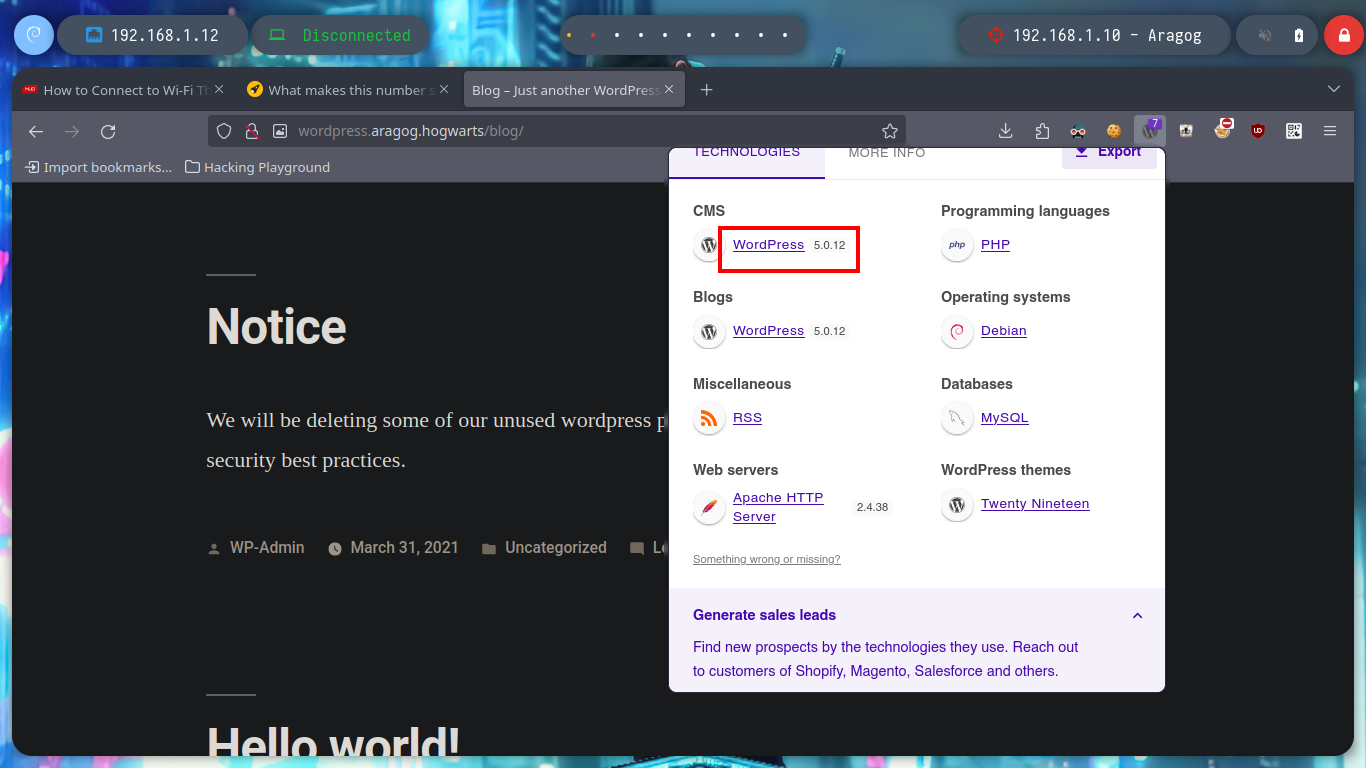Open the PHP technology link
This screenshot has width=1366, height=768.
point(995,244)
